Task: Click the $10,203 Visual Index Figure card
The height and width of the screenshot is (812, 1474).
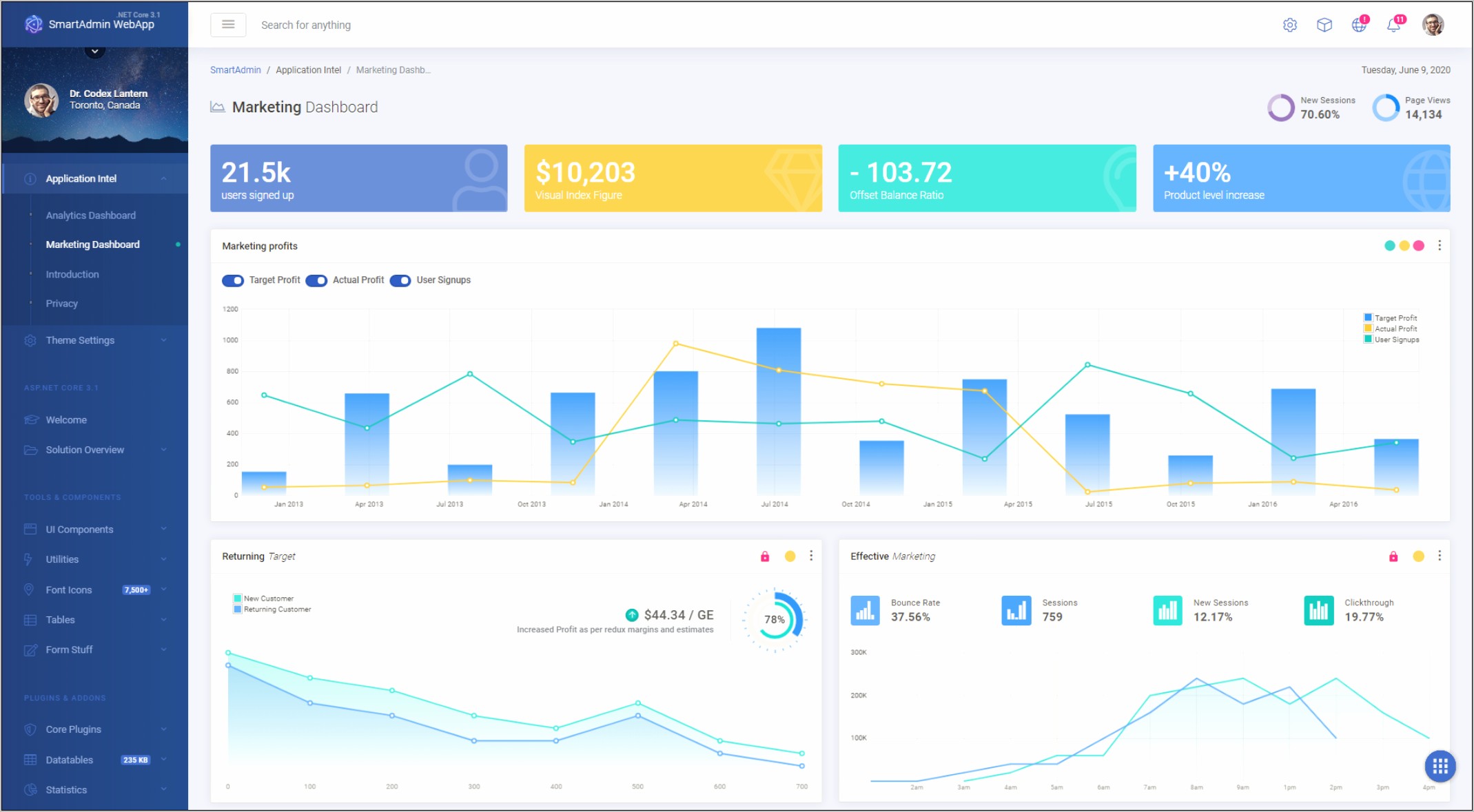Action: (673, 178)
